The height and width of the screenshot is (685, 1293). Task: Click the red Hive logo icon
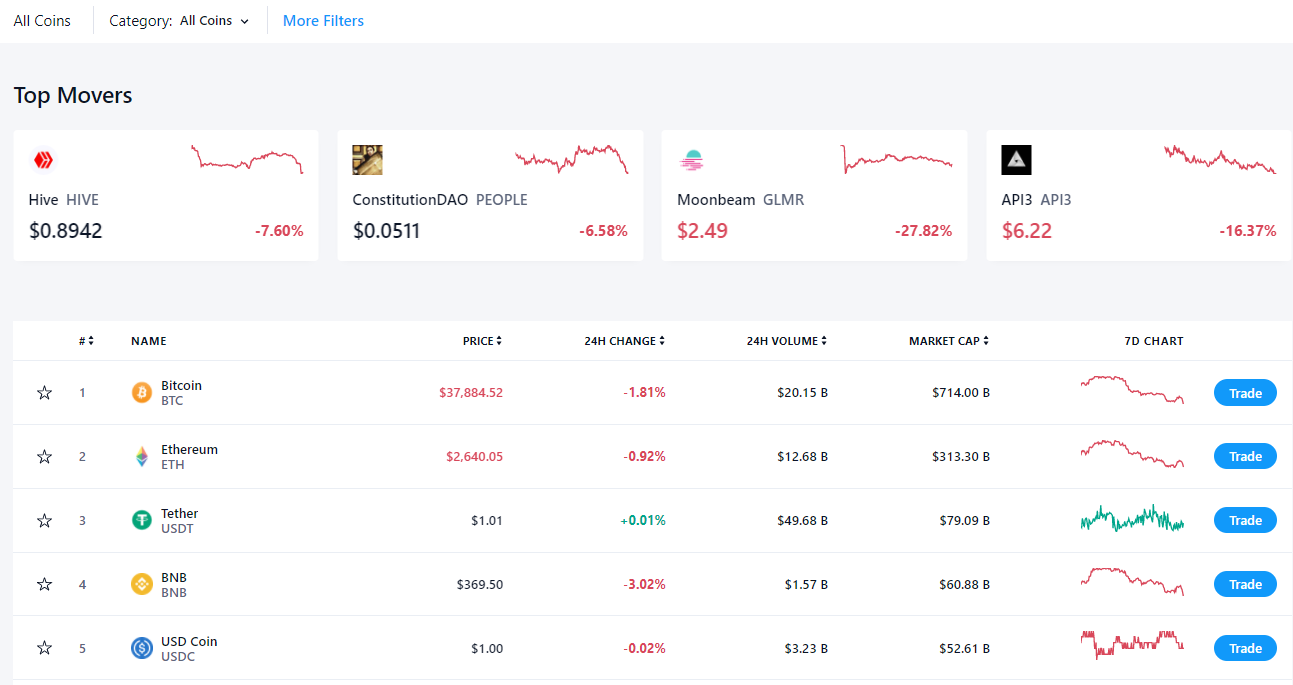(43, 160)
